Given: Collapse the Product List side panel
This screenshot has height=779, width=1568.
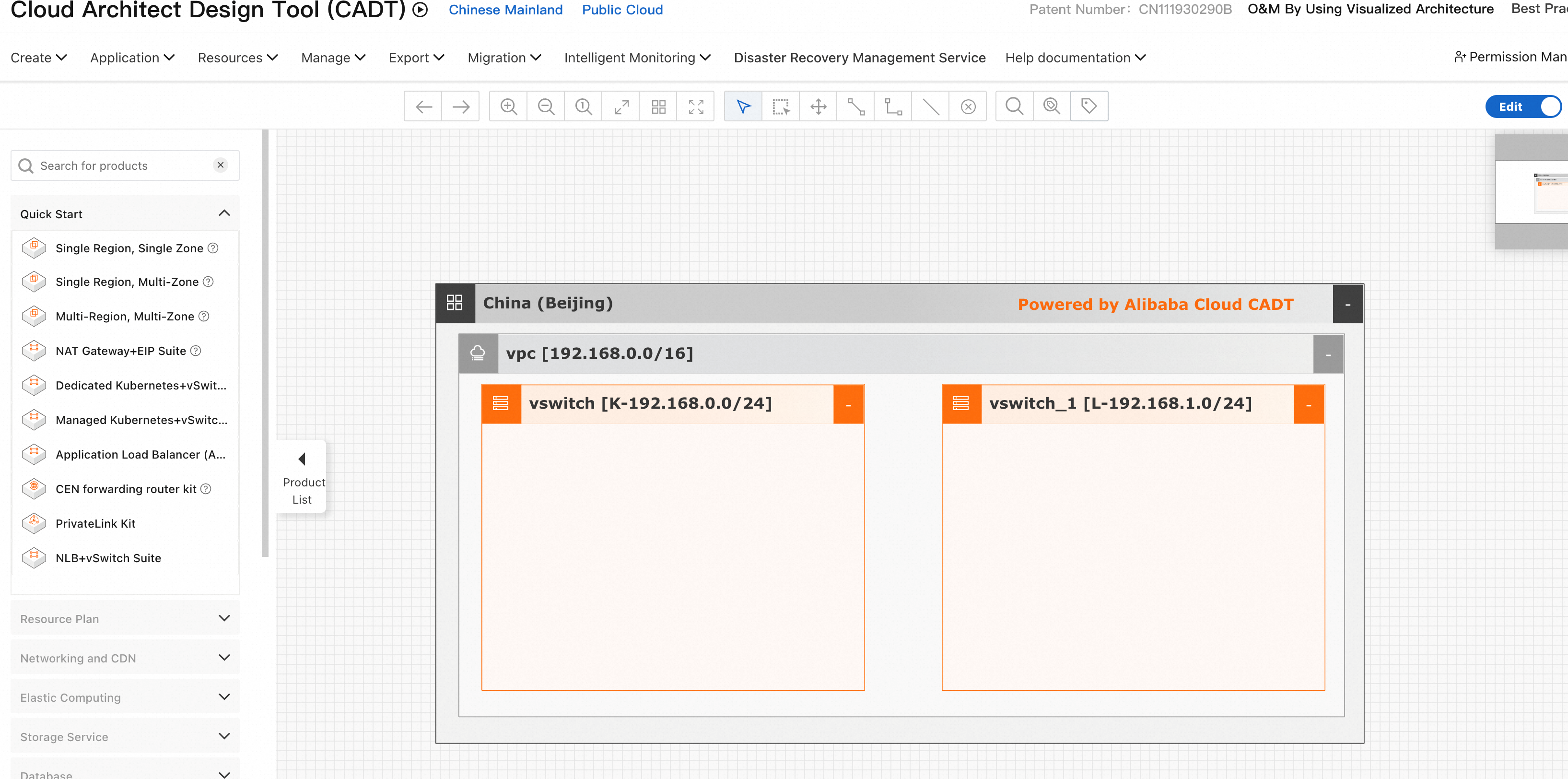Looking at the screenshot, I should (x=302, y=477).
